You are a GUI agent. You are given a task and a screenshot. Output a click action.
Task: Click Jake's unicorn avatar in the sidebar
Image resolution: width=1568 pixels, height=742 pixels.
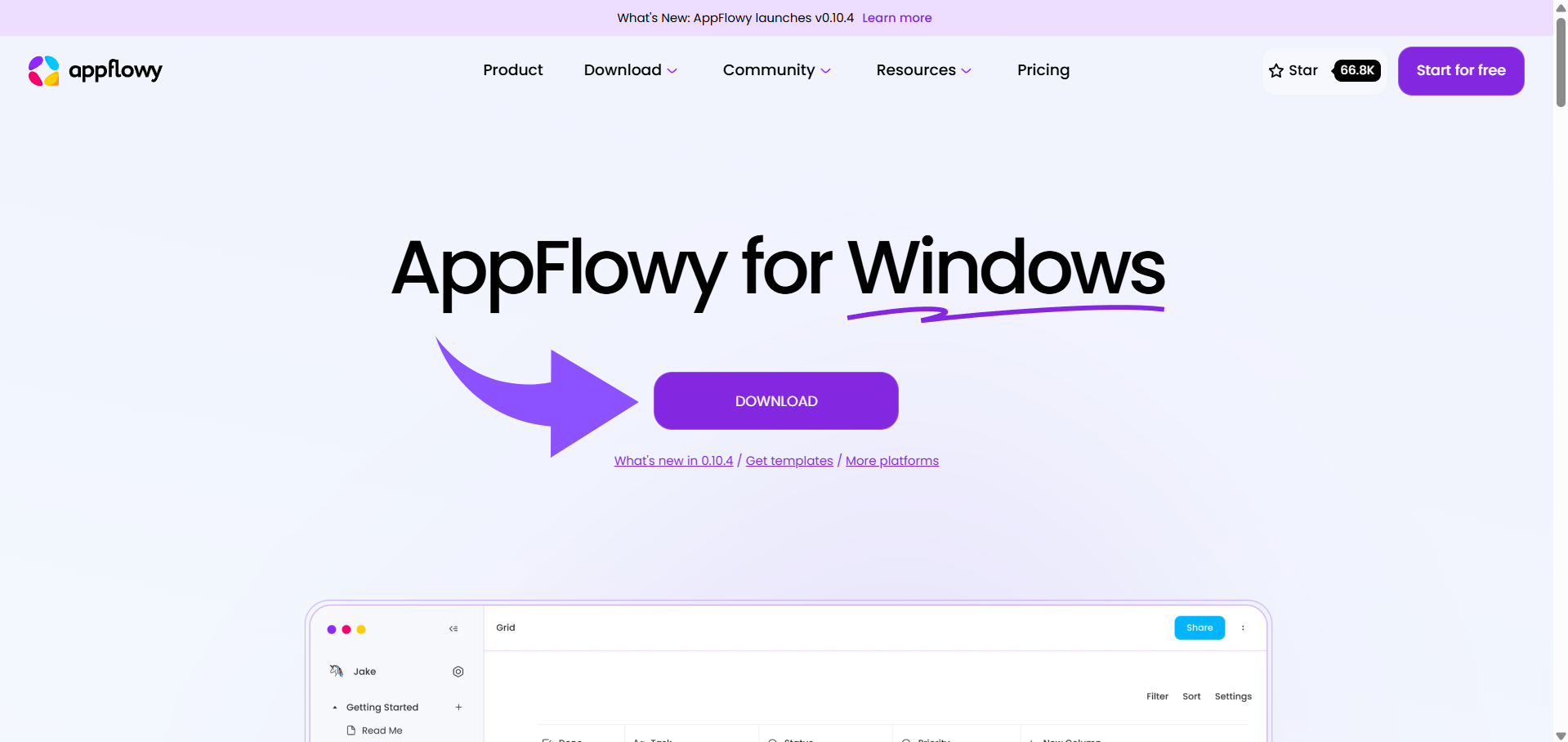[335, 670]
